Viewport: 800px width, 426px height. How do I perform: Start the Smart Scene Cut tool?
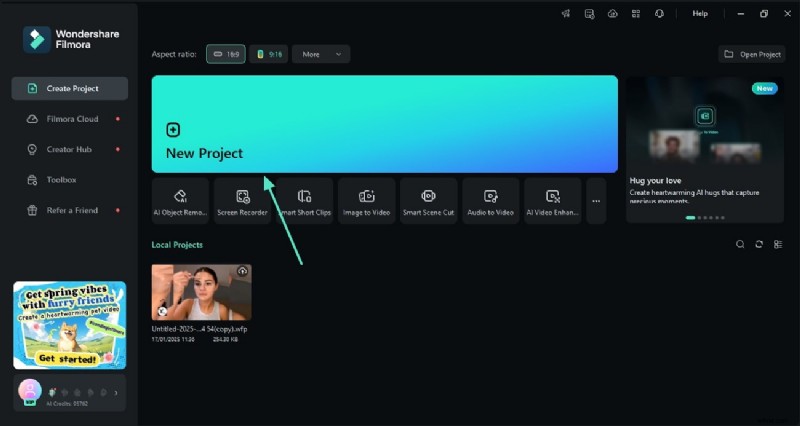click(428, 201)
